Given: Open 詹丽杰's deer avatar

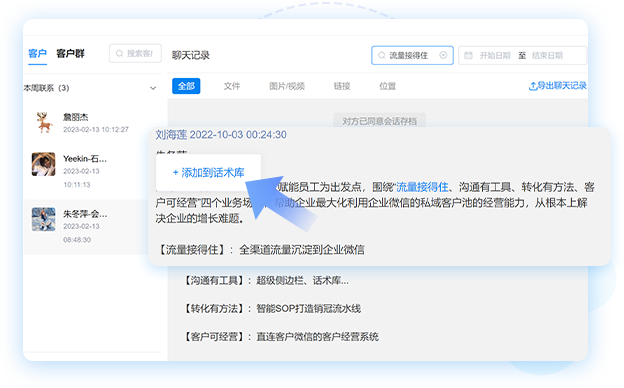Looking at the screenshot, I should coord(44,122).
